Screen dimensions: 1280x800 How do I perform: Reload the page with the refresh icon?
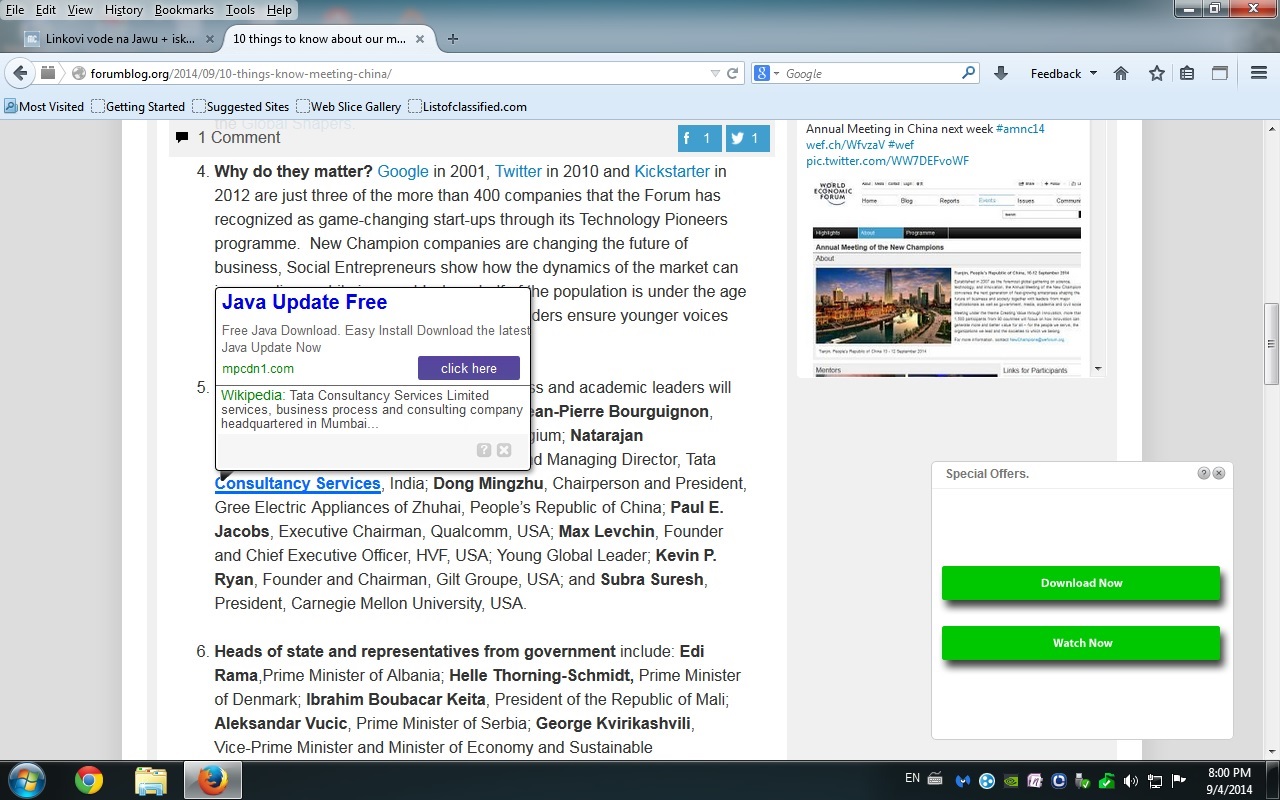tap(732, 74)
